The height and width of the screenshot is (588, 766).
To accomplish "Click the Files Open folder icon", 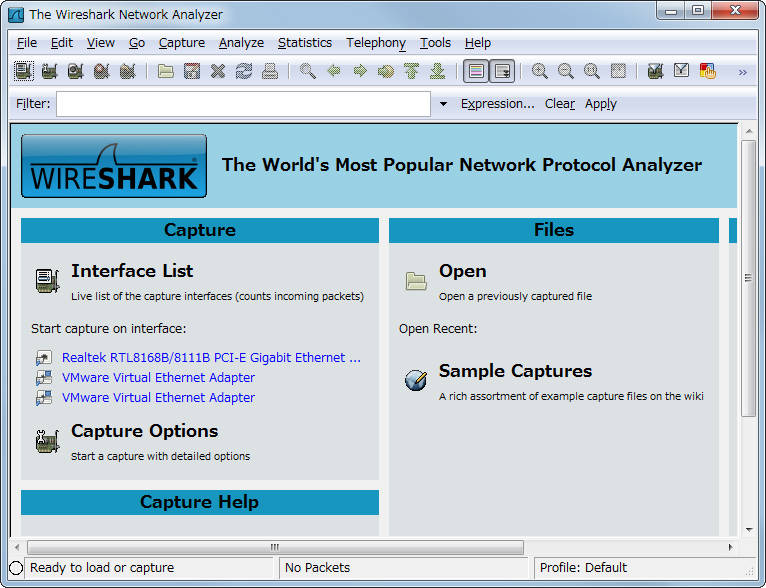I will pyautogui.click(x=416, y=281).
